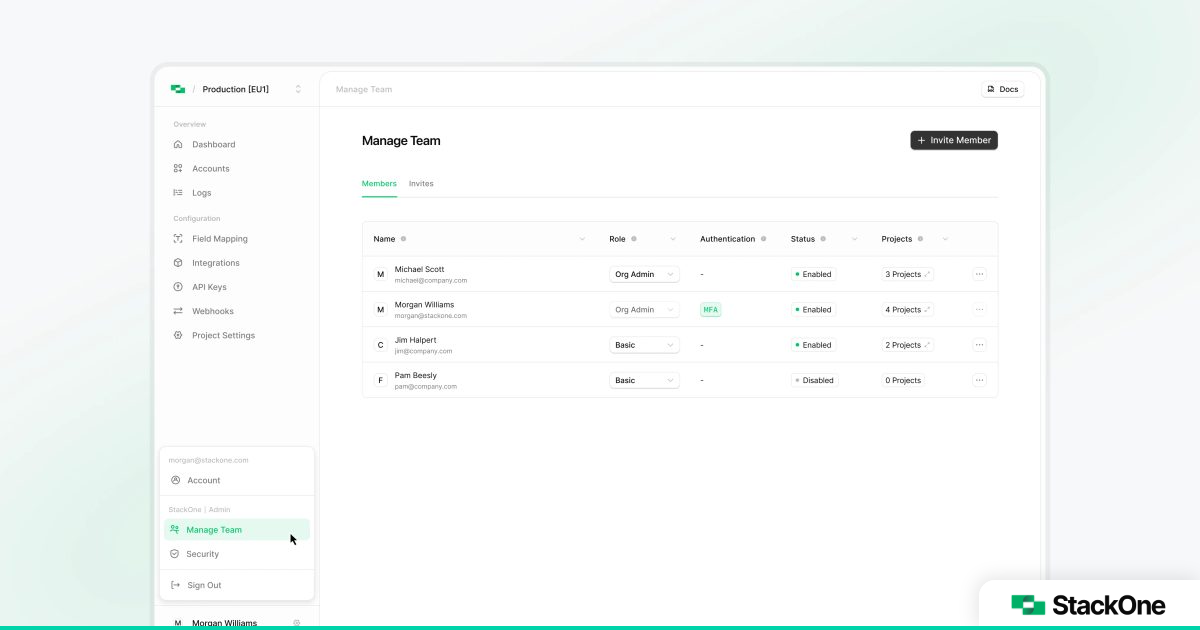Click info dot next to Role header

[635, 239]
